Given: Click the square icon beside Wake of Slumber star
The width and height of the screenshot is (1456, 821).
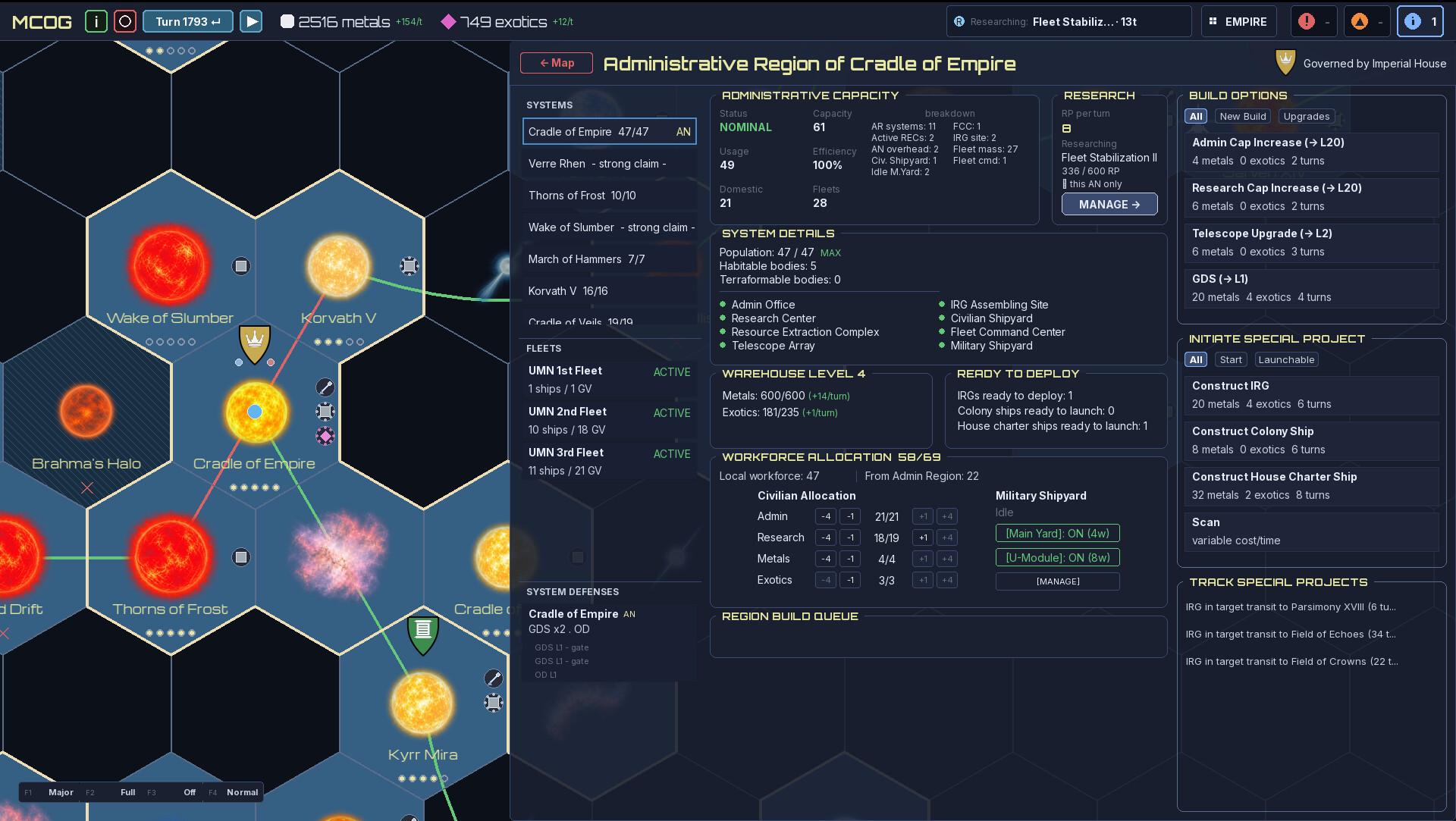Looking at the screenshot, I should click(241, 266).
